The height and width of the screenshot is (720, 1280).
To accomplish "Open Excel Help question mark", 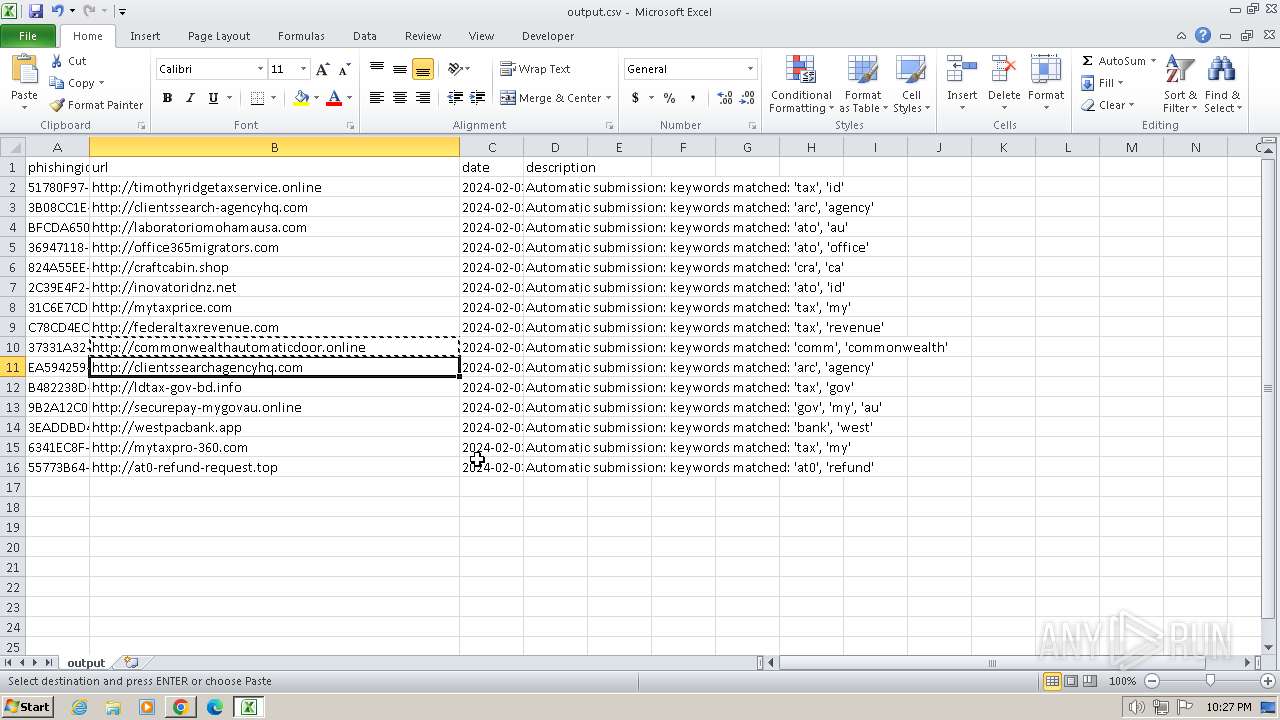I will [x=1203, y=35].
